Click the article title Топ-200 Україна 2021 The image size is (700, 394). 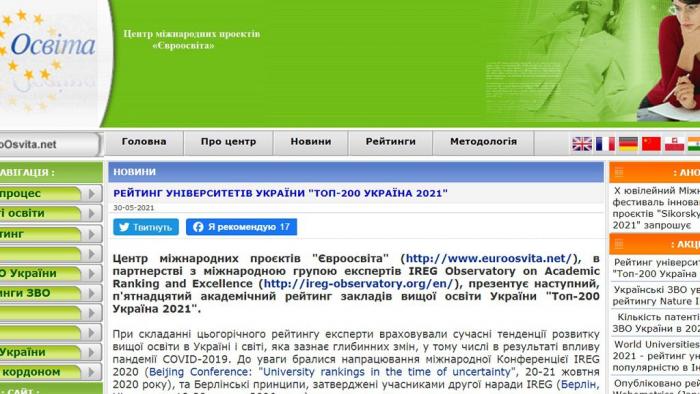point(280,193)
